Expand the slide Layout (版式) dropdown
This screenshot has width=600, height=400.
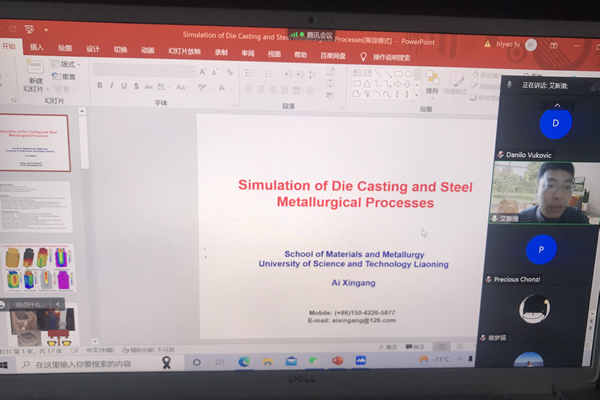pyautogui.click(x=68, y=64)
